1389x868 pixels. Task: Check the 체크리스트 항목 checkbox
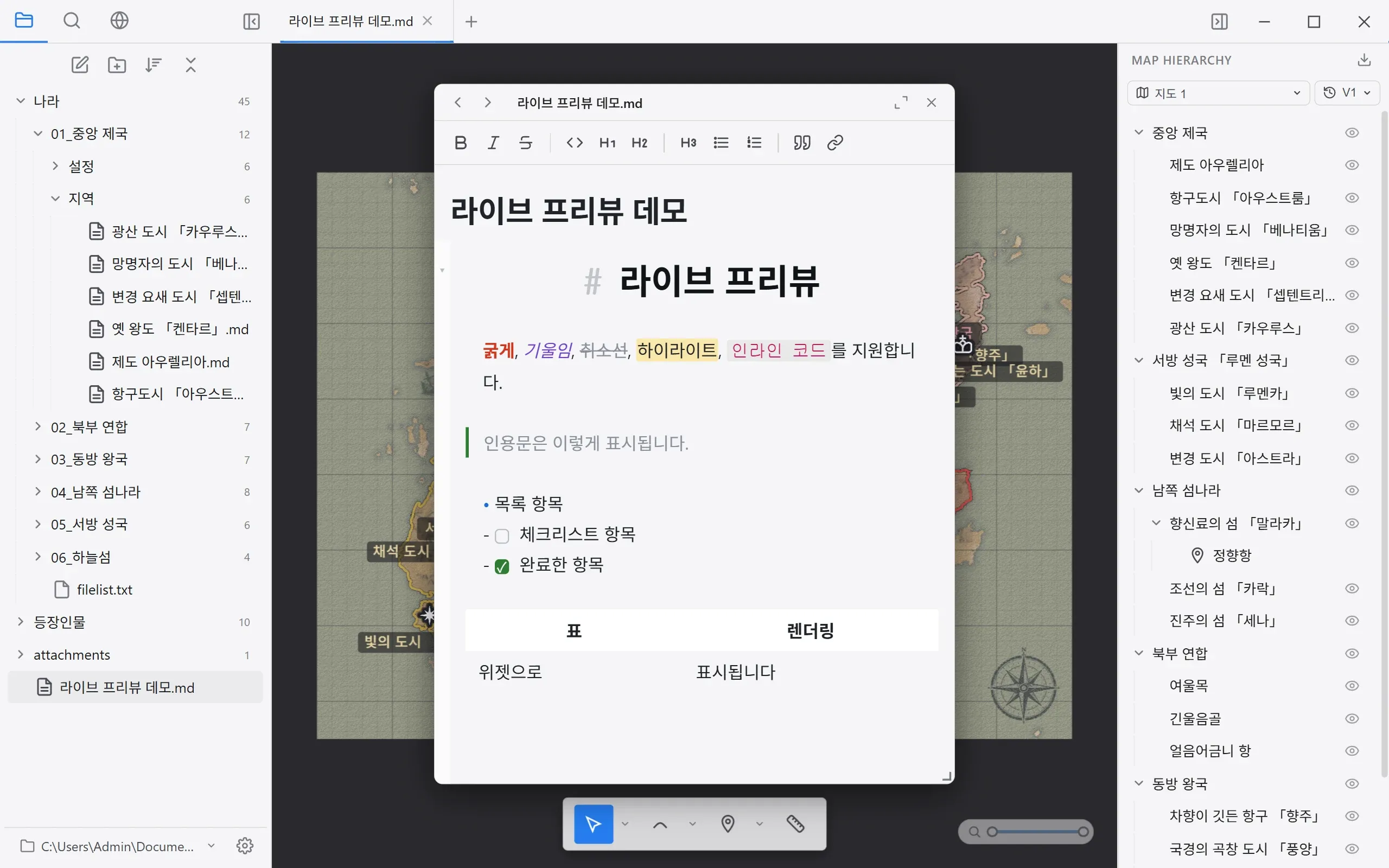coord(502,536)
